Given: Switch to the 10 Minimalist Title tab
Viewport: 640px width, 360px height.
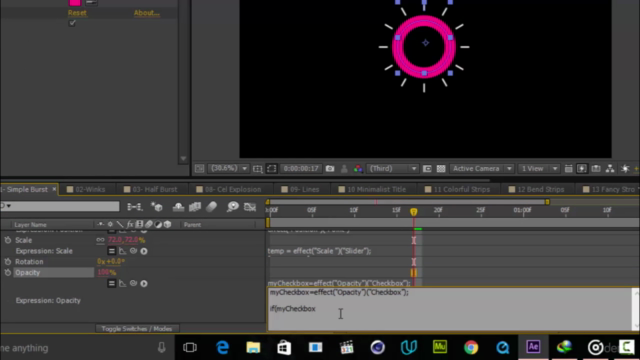Looking at the screenshot, I should tap(376, 189).
